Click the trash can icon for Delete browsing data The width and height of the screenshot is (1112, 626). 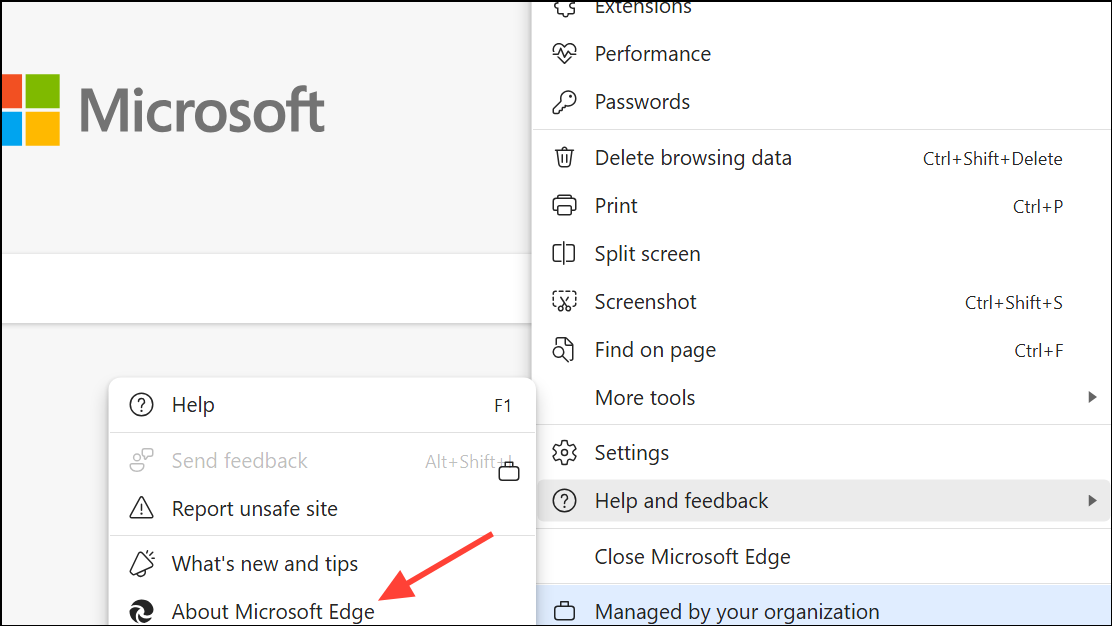(x=565, y=158)
